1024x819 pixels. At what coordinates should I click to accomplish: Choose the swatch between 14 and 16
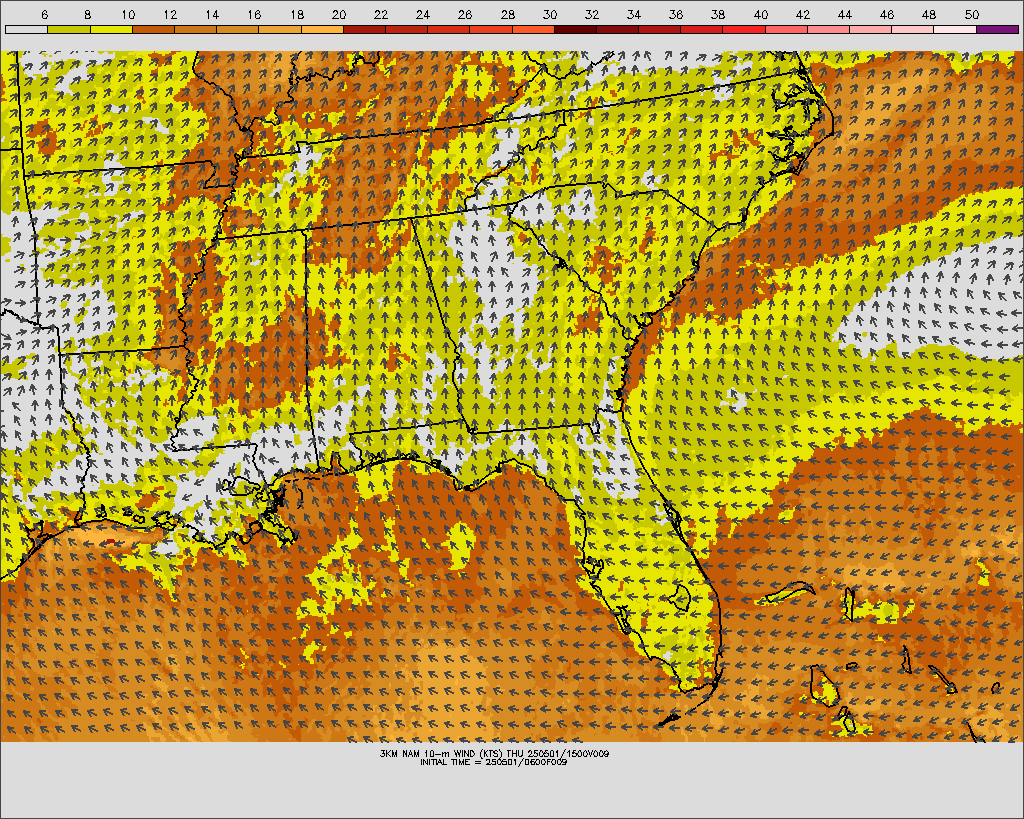[238, 29]
